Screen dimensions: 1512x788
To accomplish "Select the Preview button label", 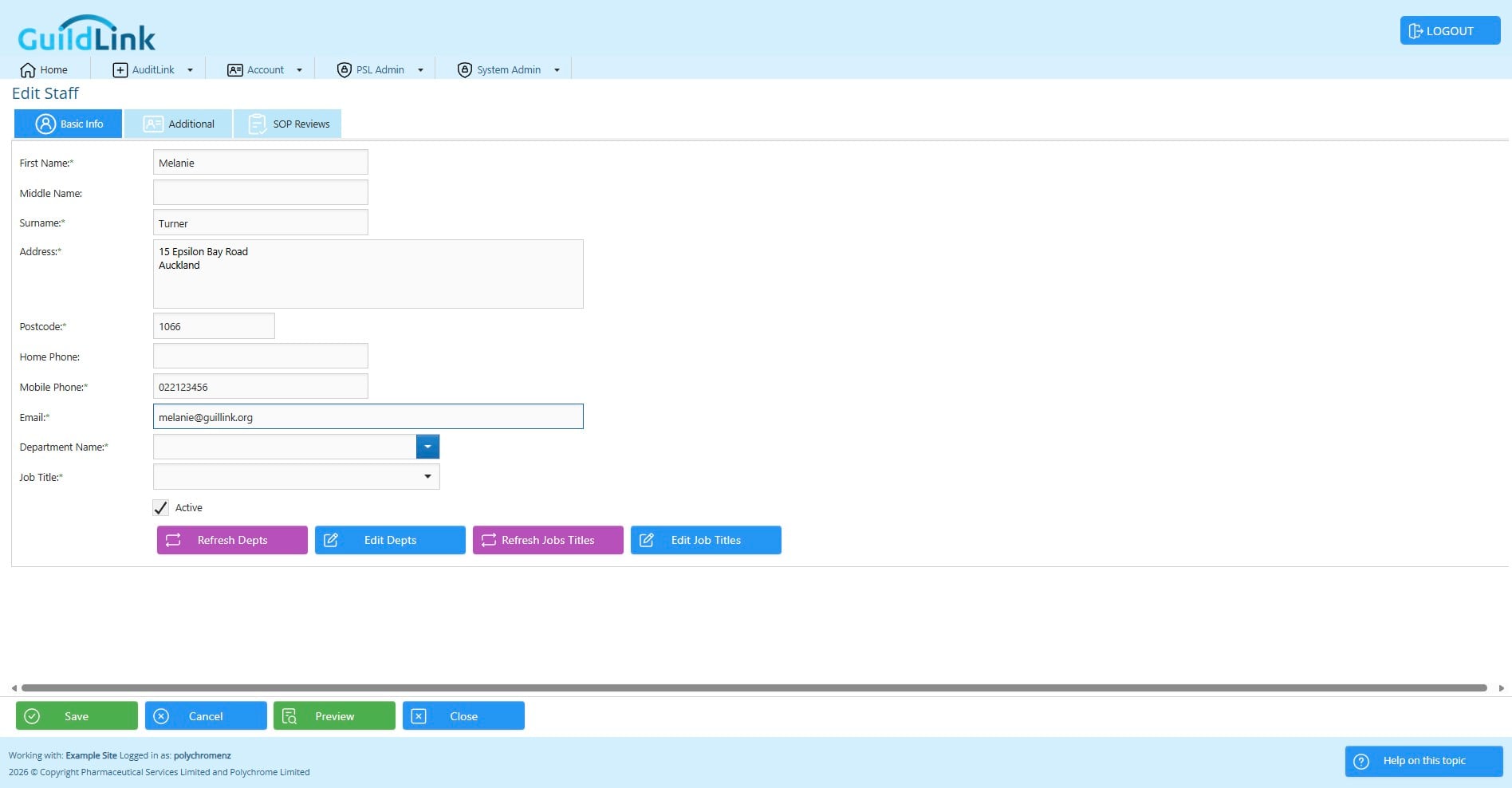I will 335,716.
